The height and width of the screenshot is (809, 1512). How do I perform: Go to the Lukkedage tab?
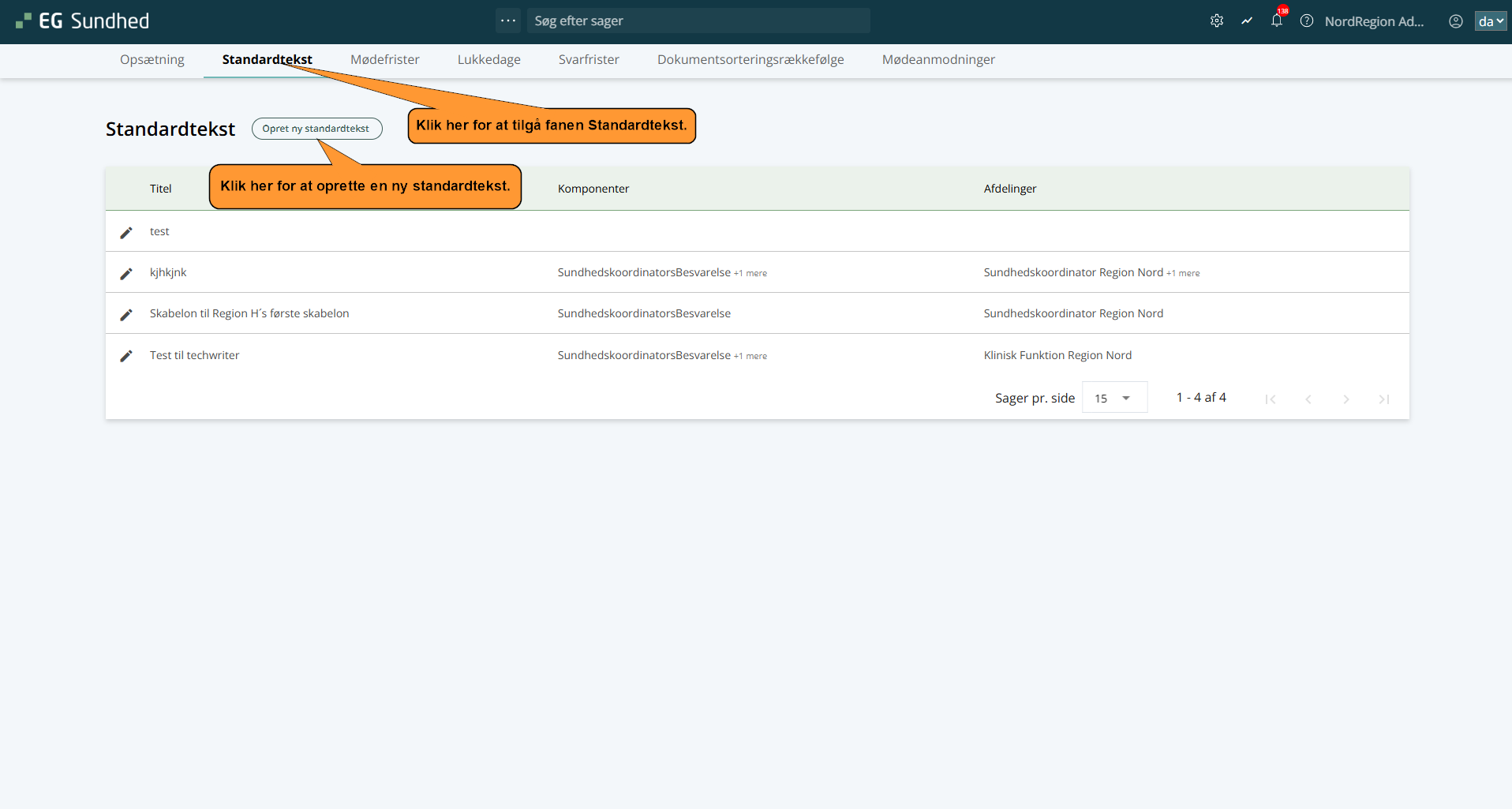[x=488, y=60]
